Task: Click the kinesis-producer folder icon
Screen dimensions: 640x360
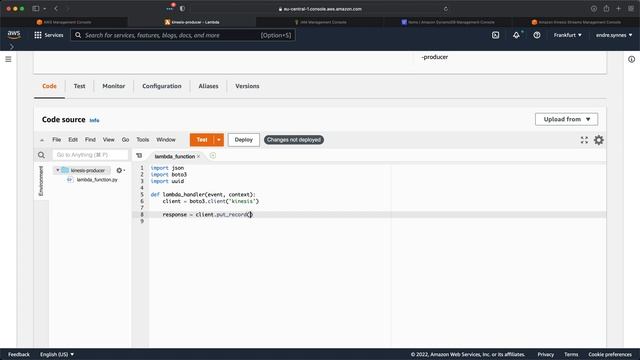Action: [65, 170]
